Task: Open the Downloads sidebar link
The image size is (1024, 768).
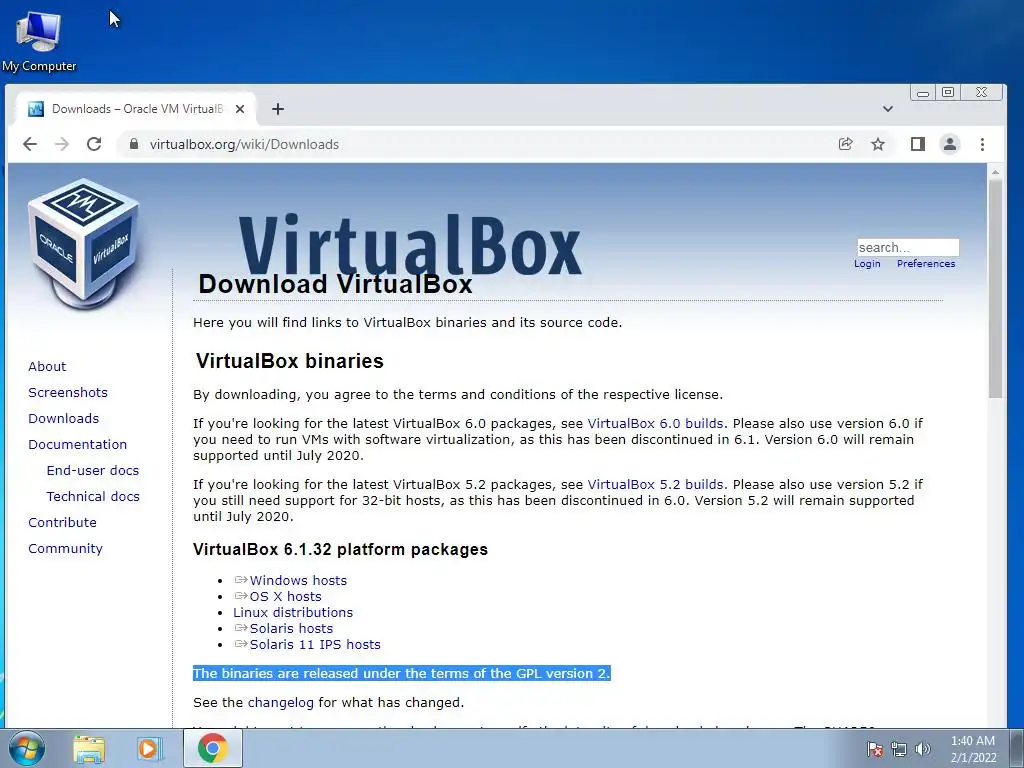Action: 63,419
